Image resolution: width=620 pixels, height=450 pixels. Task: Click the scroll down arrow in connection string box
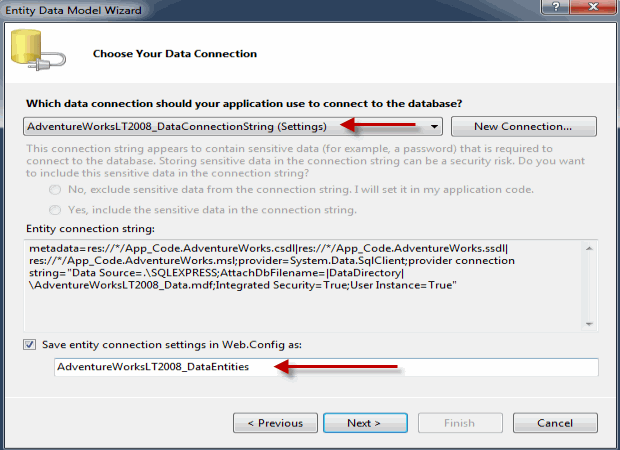tap(589, 324)
